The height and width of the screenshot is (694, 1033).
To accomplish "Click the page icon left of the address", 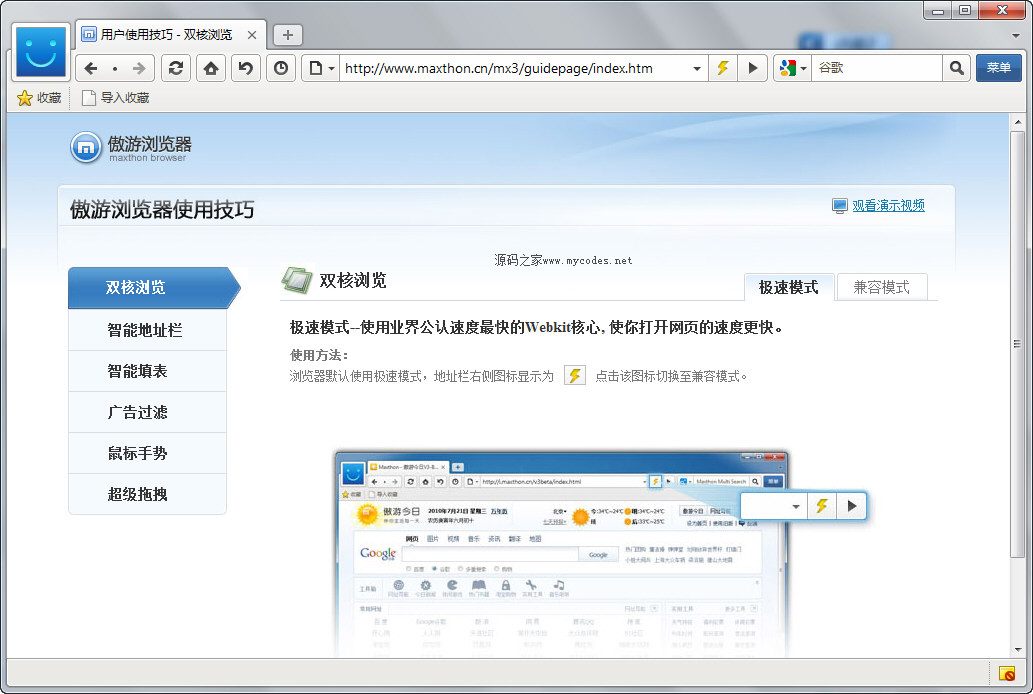I will pyautogui.click(x=316, y=68).
